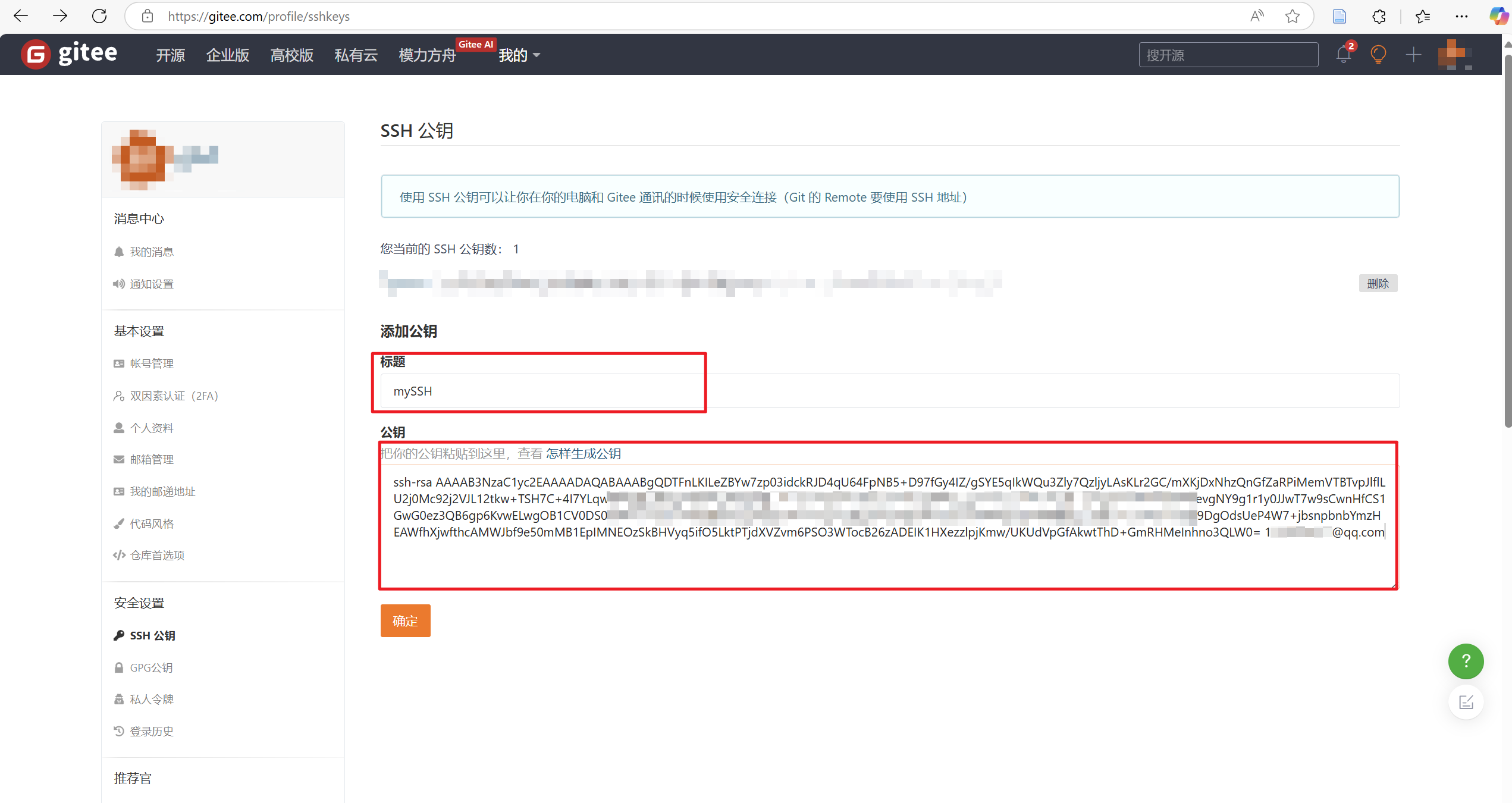This screenshot has height=803, width=1512.
Task: Open the user avatar menu in header
Action: [1454, 55]
